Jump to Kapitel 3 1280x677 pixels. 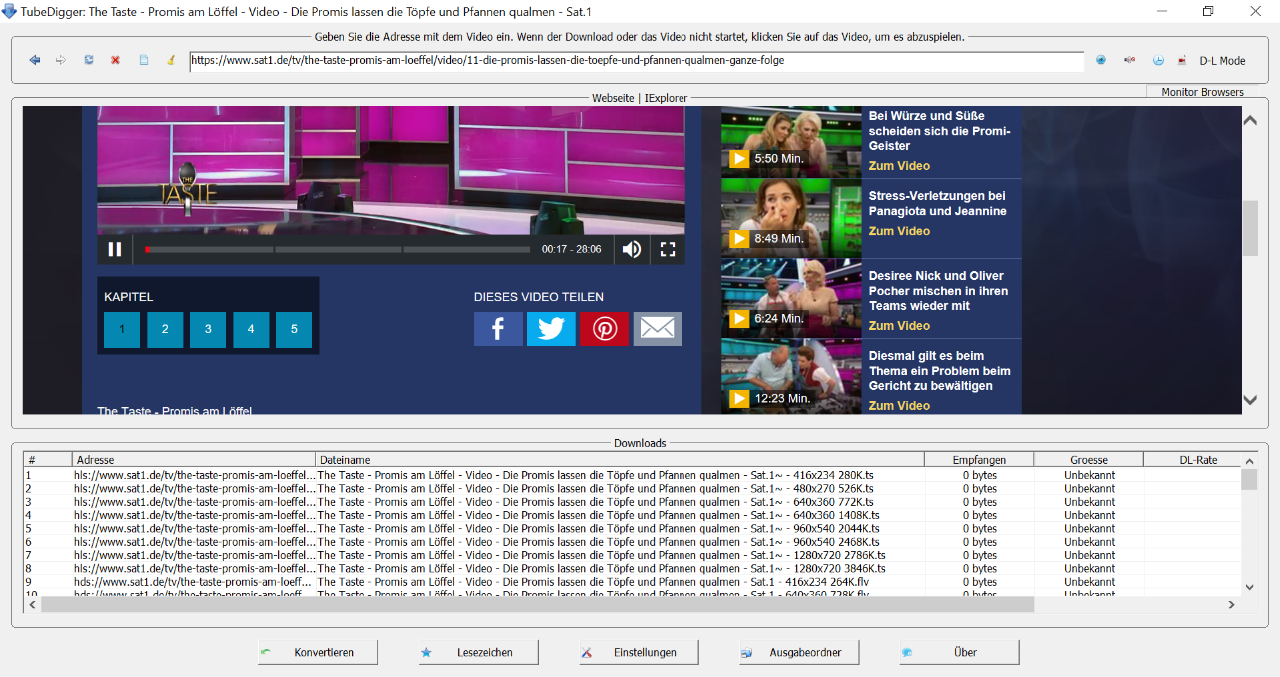pyautogui.click(x=208, y=329)
